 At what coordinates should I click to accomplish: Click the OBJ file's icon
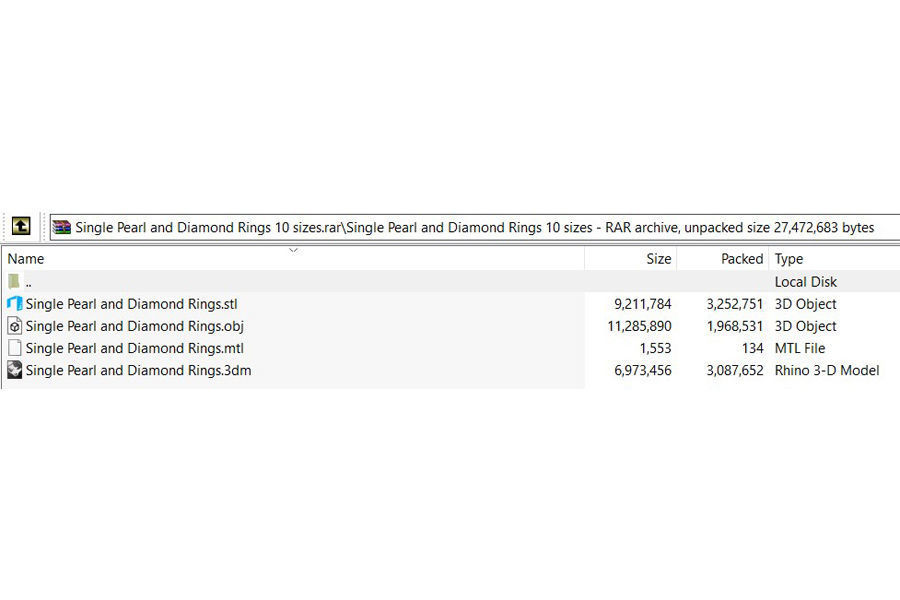tap(14, 326)
